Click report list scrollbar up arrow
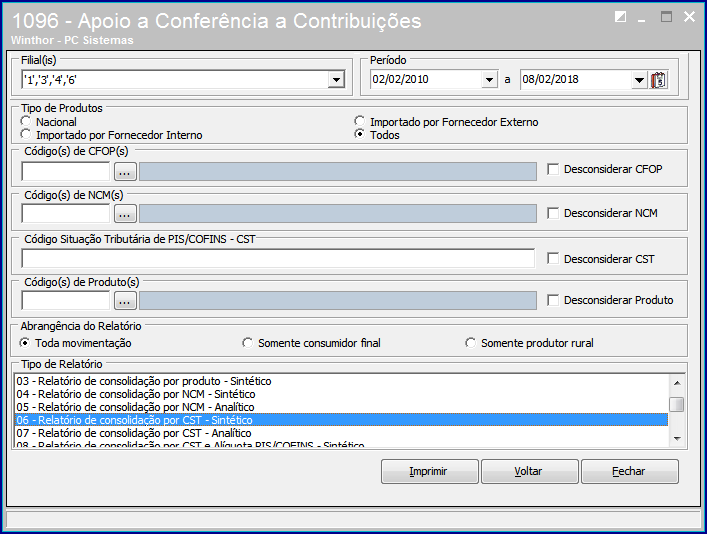Screen dimensions: 707x534 pos(677,383)
